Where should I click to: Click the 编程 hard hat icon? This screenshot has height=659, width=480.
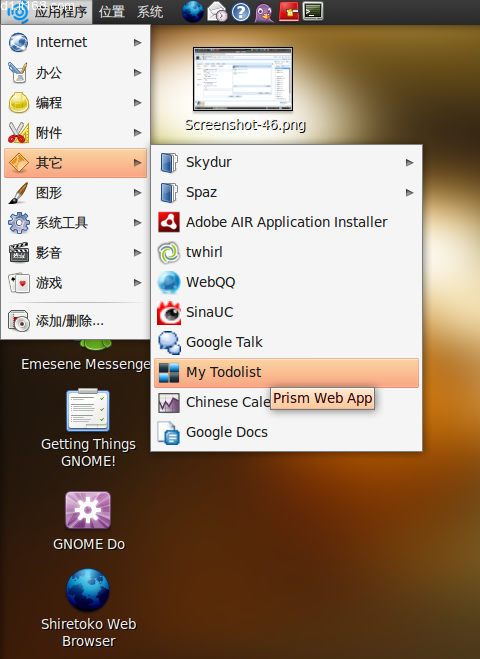click(18, 103)
